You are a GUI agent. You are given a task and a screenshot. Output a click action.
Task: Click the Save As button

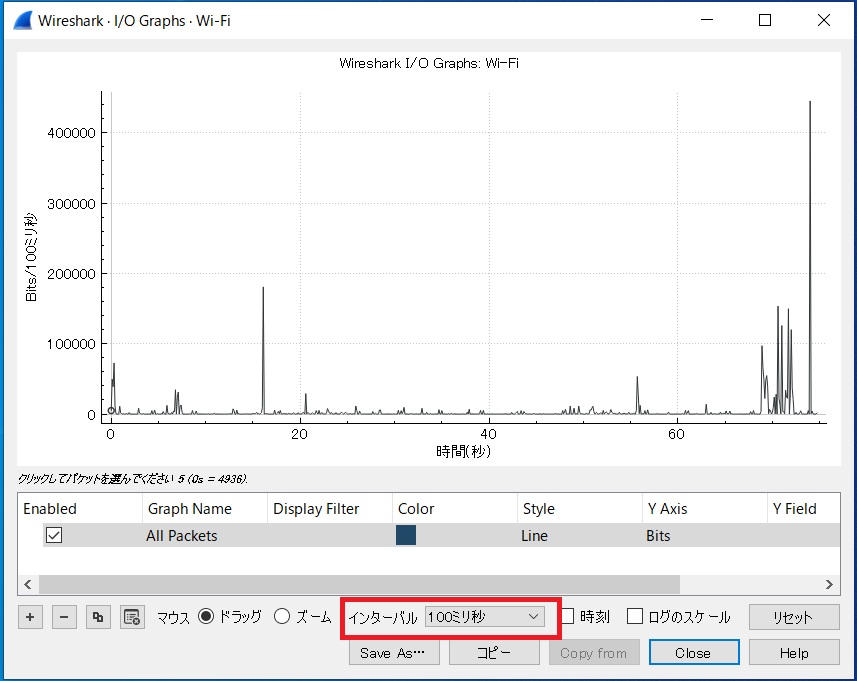click(394, 653)
